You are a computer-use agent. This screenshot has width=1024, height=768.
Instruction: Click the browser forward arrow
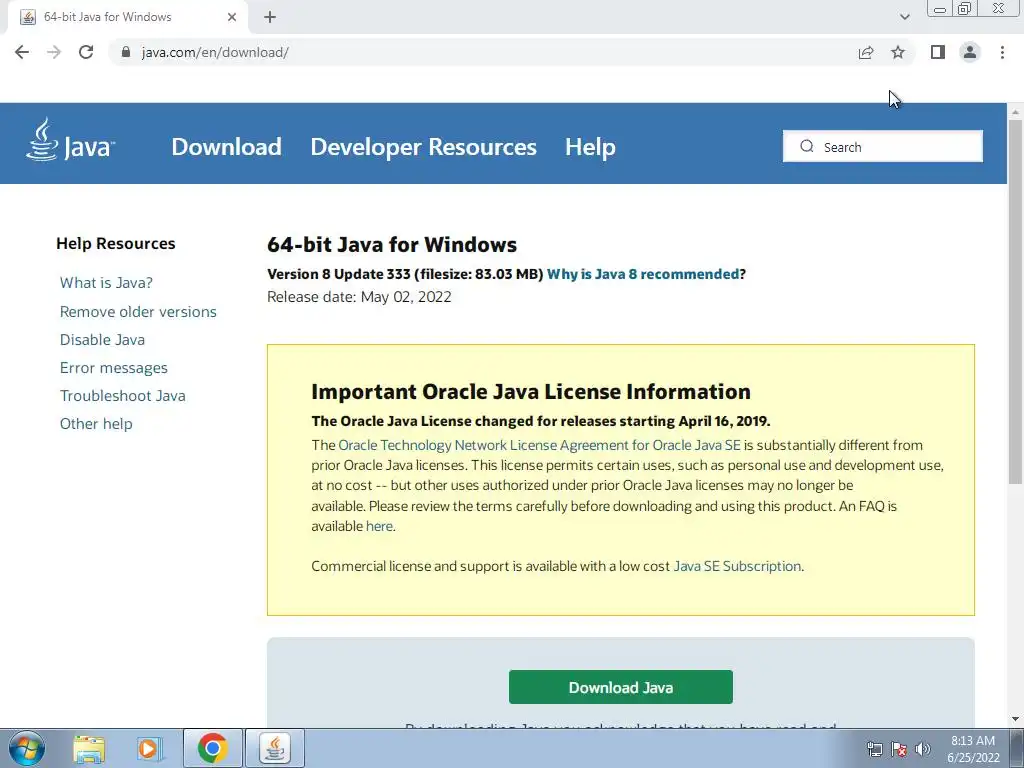tap(54, 52)
